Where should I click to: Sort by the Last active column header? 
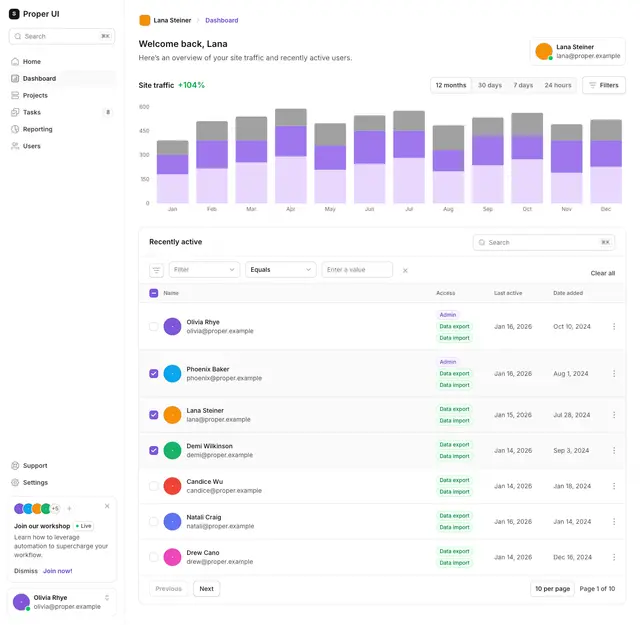[x=508, y=293]
